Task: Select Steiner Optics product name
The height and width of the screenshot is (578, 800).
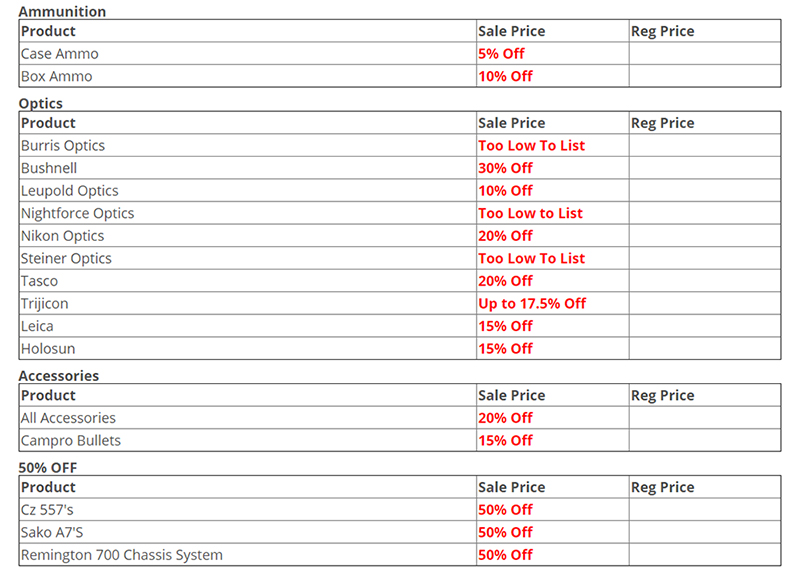Action: click(x=66, y=259)
